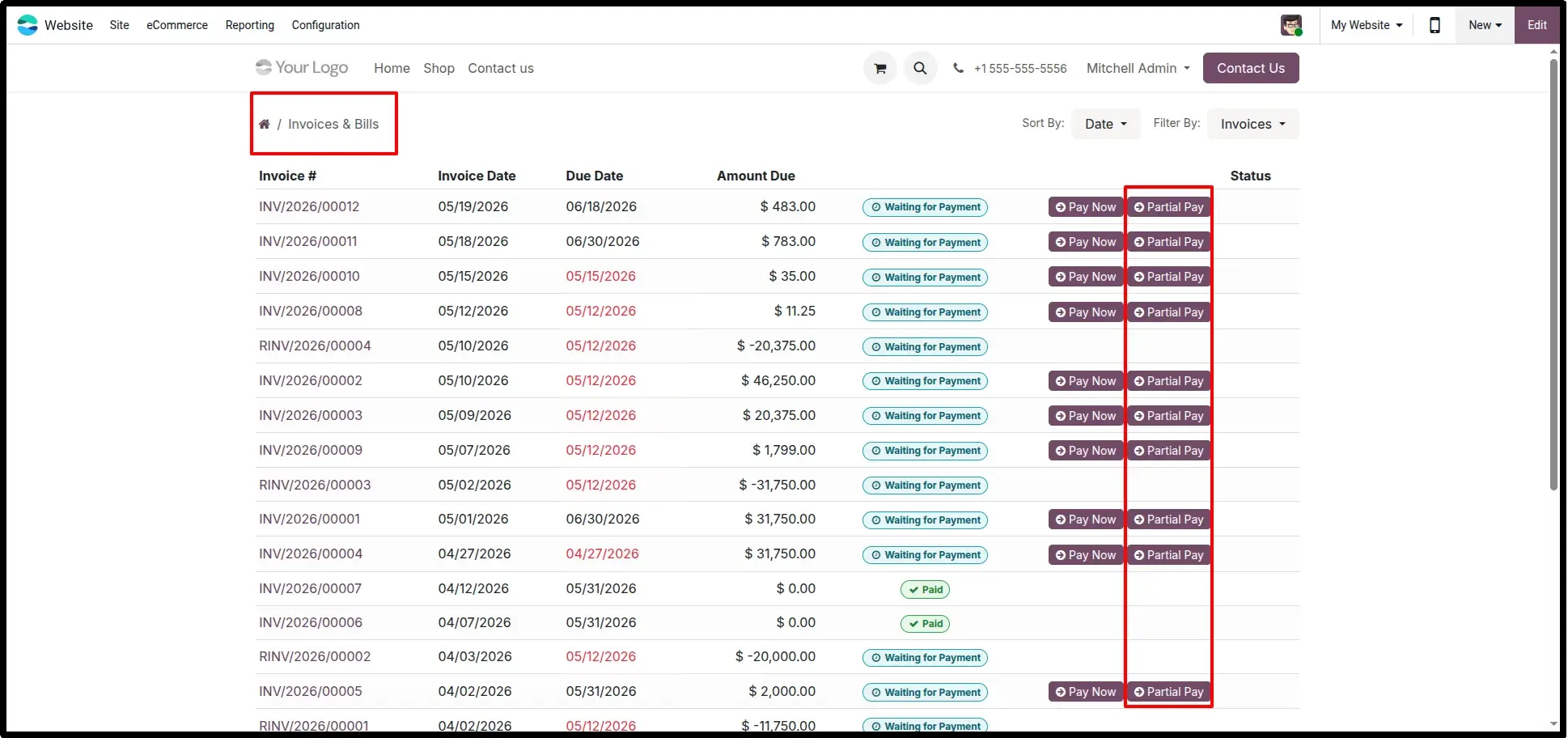Toggle mobile preview phone icon
The height and width of the screenshot is (738, 1568).
point(1435,25)
